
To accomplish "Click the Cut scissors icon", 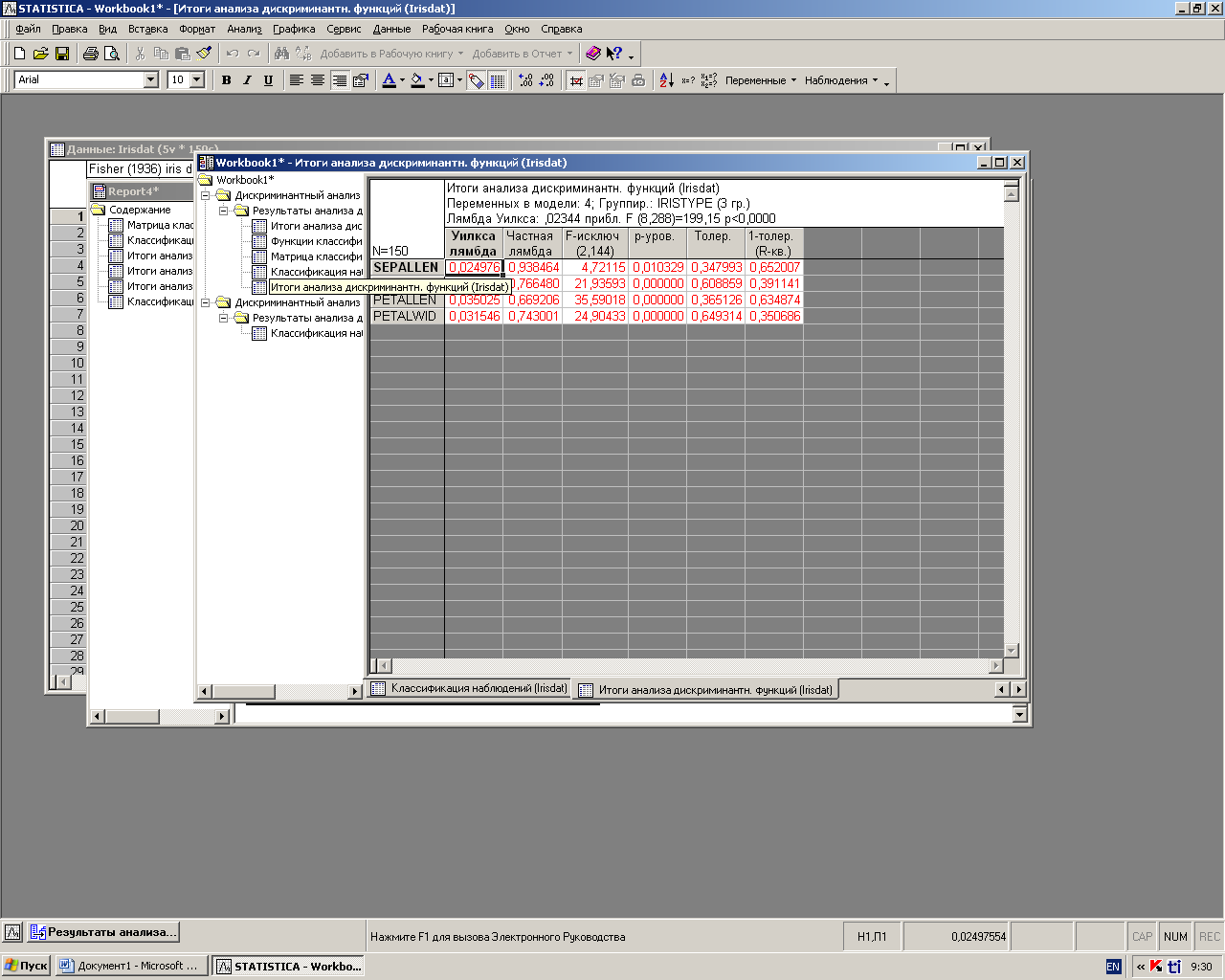I will click(x=140, y=54).
